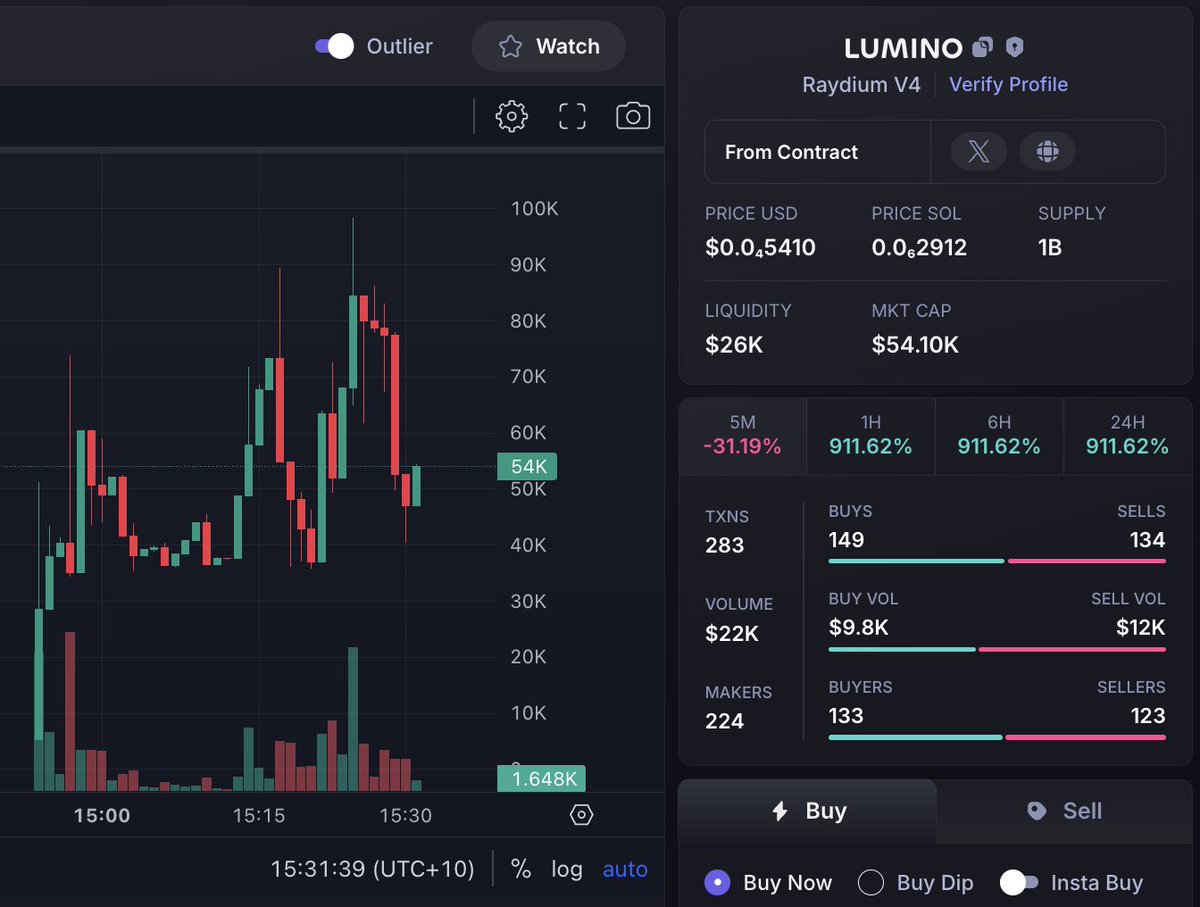Click the 1.648K volume label on axis
The image size is (1200, 907).
coord(541,778)
